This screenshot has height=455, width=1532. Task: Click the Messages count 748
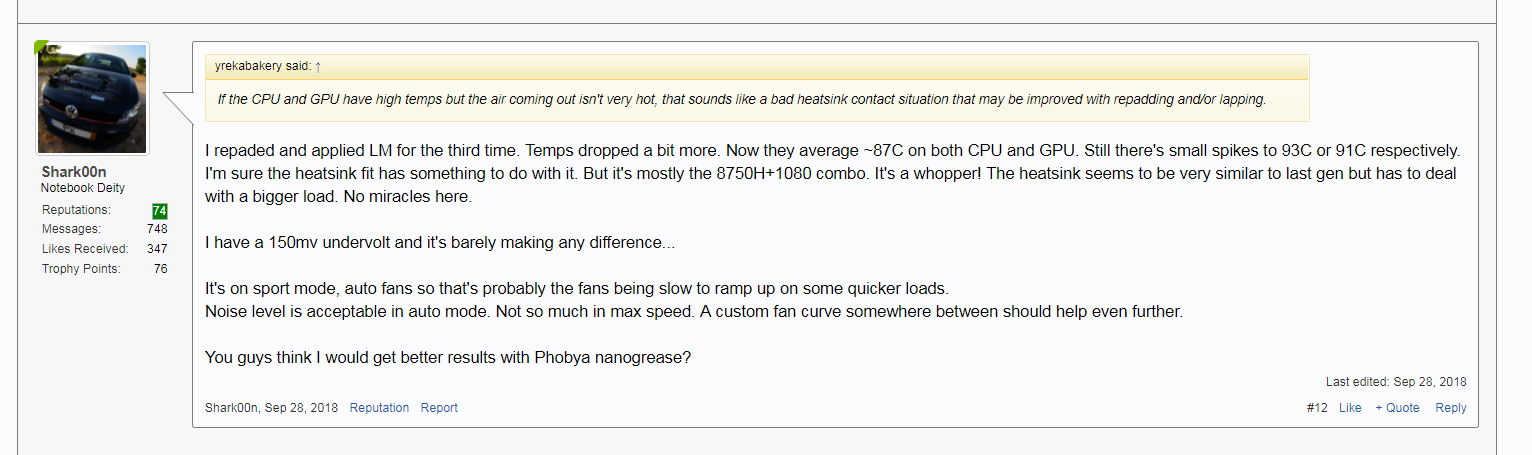tap(157, 229)
